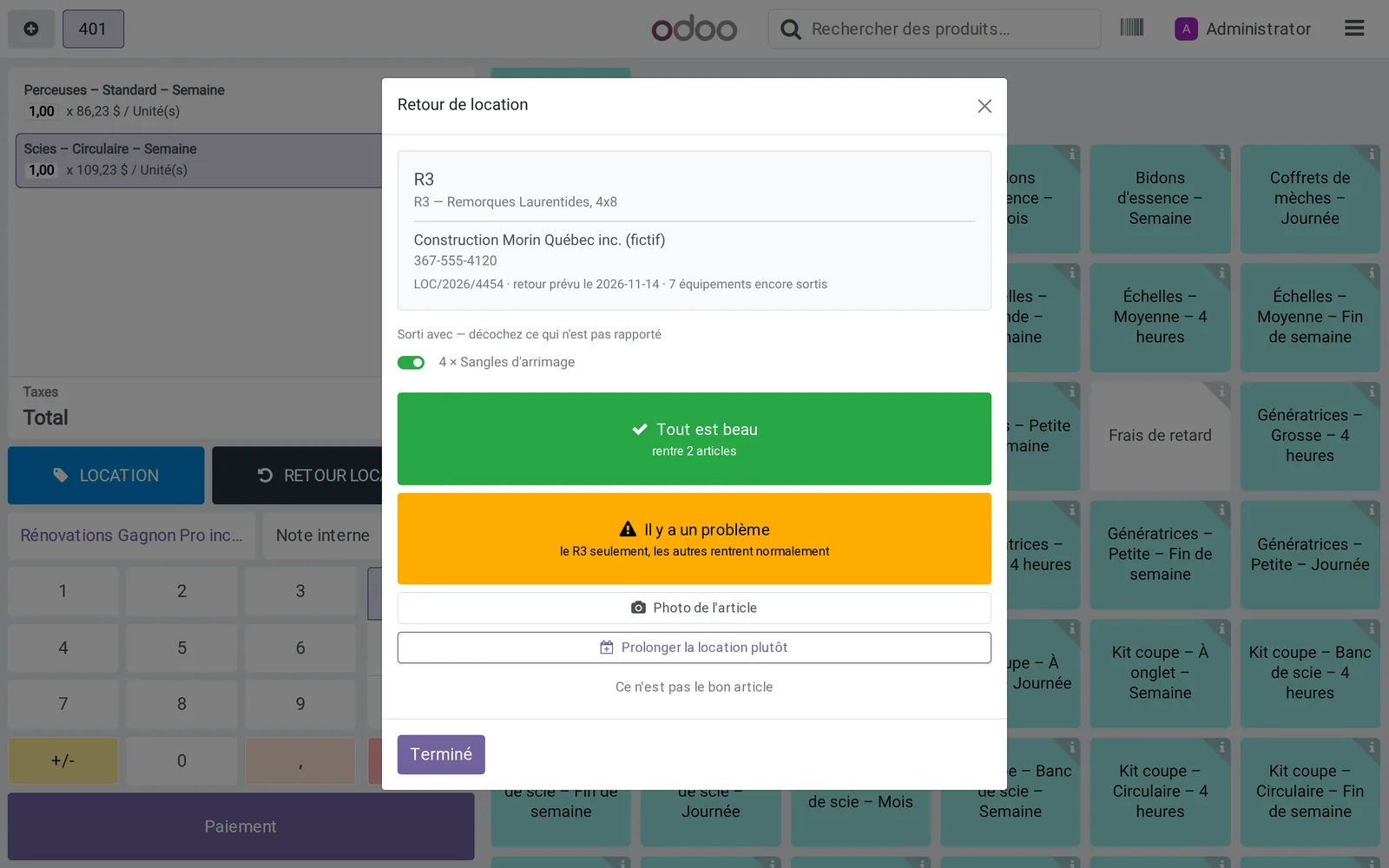The image size is (1389, 868).
Task: Focus the Rechercher des produits search field
Action: 934,29
